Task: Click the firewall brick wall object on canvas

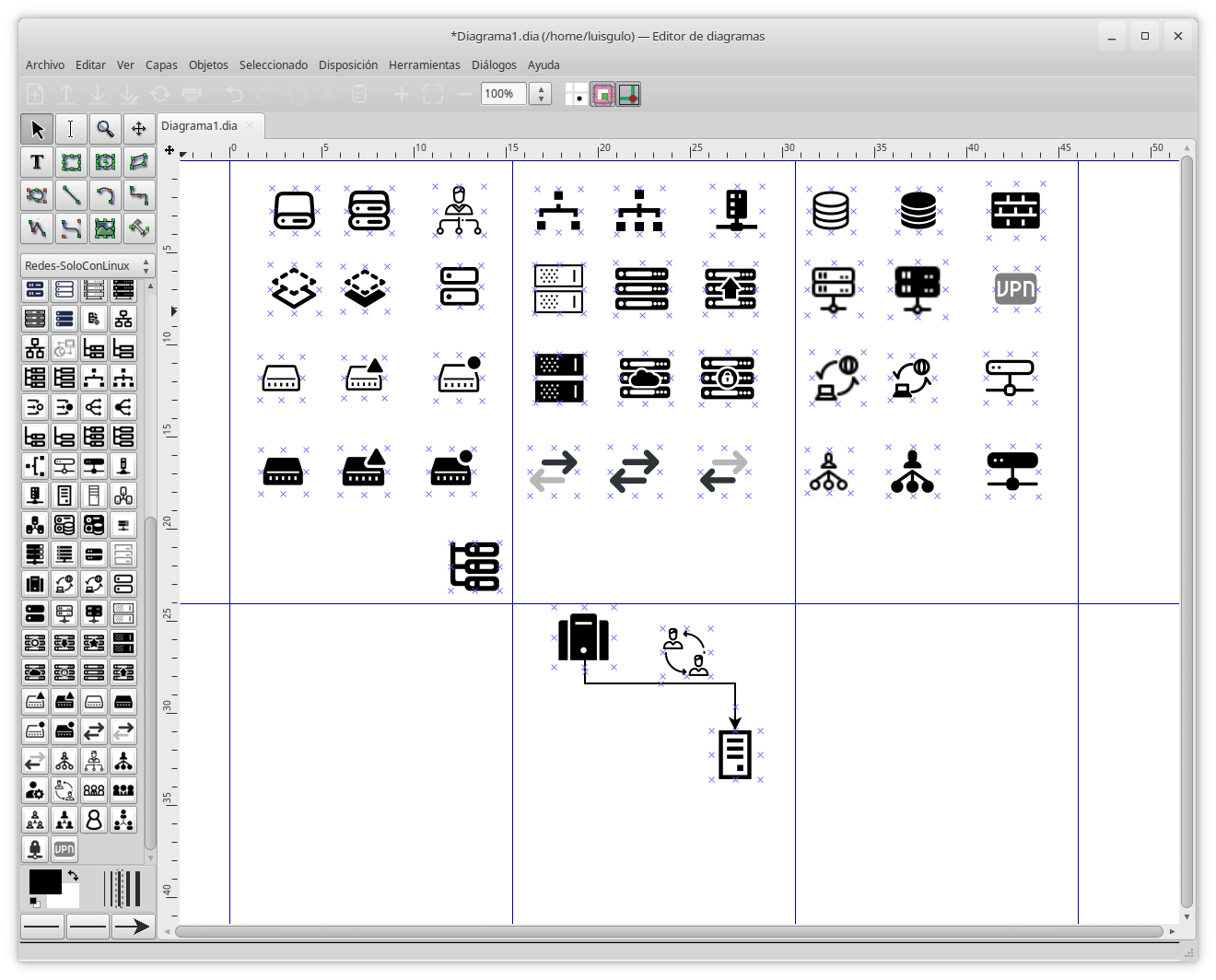Action: point(1015,211)
